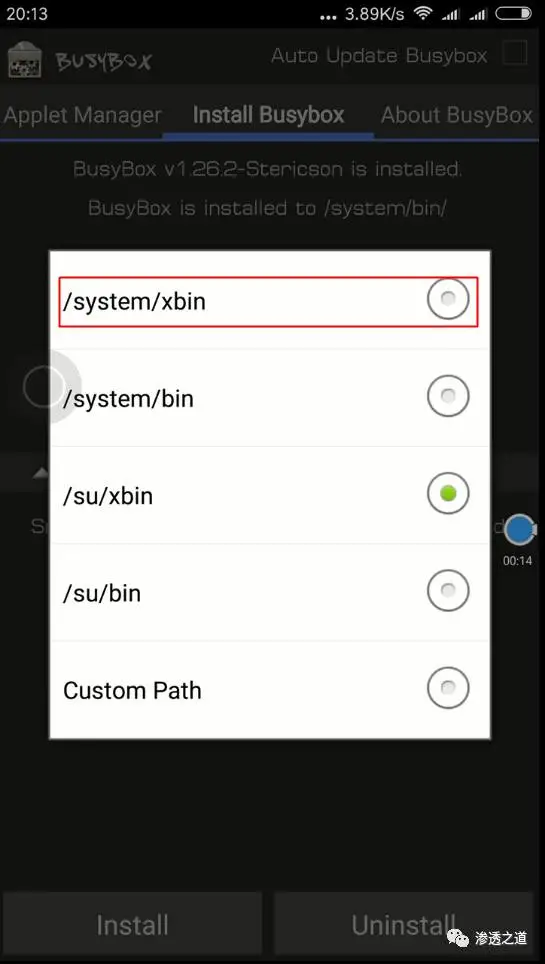Expand the small up-arrow behind the dialog
Screen dimensions: 545x964
click(x=41, y=473)
